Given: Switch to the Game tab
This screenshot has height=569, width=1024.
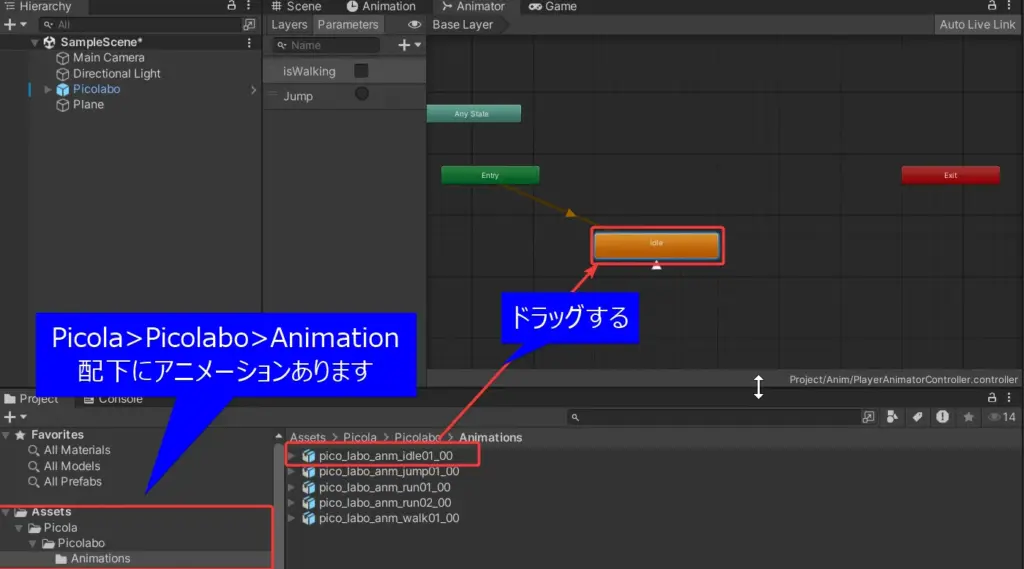Looking at the screenshot, I should point(552,7).
